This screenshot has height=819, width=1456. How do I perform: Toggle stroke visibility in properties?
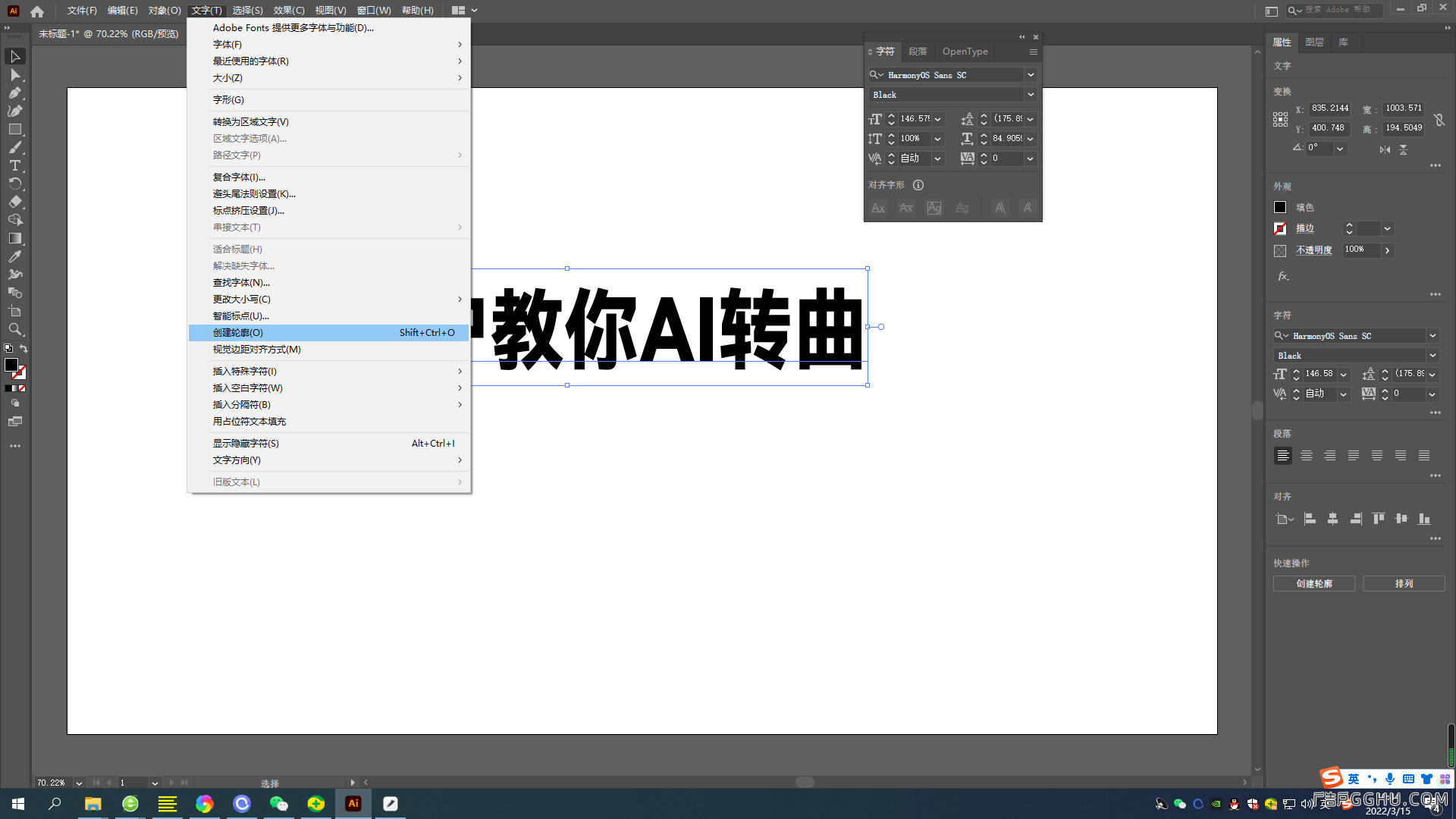pyautogui.click(x=1280, y=228)
